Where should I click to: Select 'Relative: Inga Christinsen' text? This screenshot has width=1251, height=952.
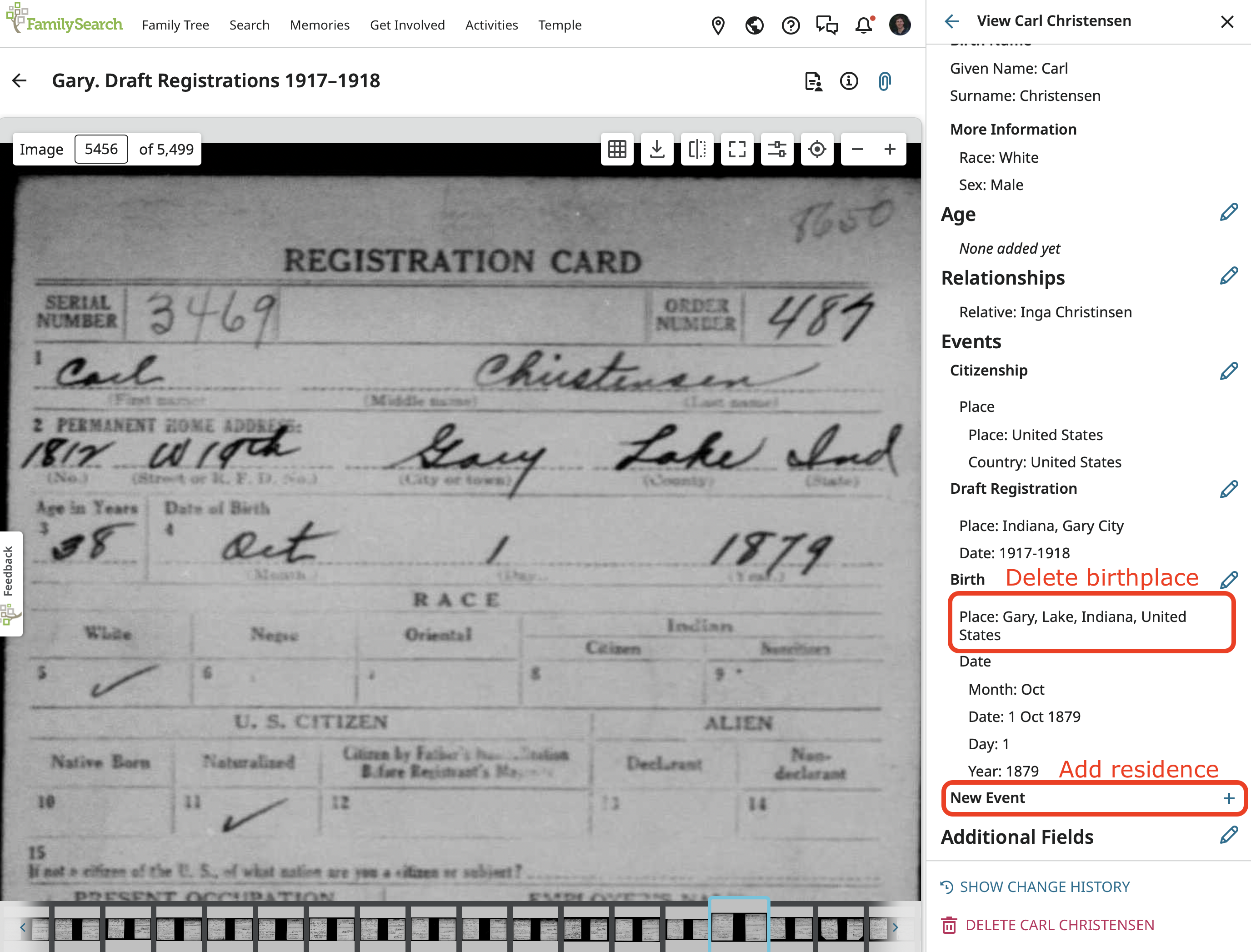coord(1046,312)
